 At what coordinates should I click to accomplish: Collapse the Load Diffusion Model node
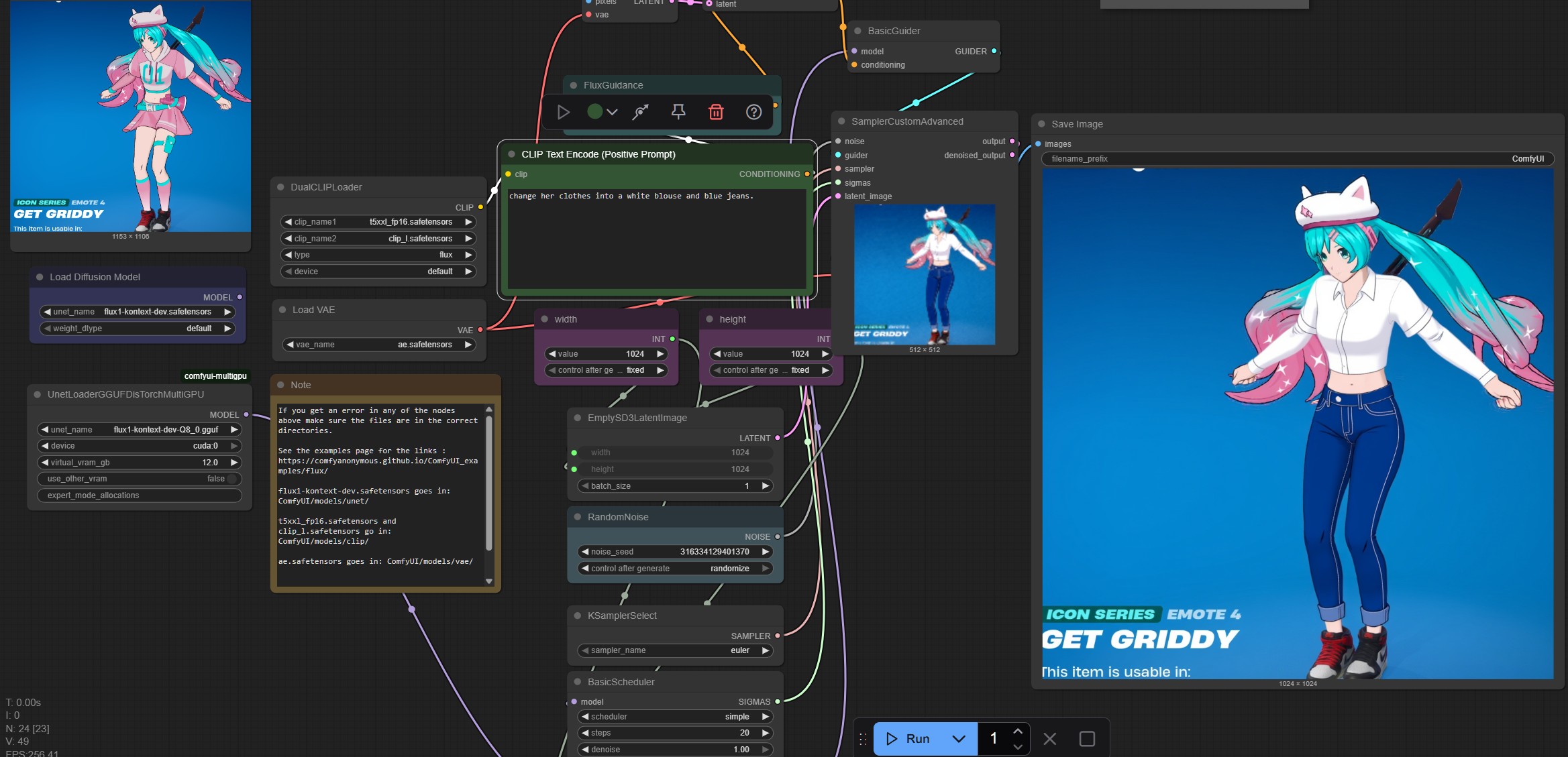point(40,277)
